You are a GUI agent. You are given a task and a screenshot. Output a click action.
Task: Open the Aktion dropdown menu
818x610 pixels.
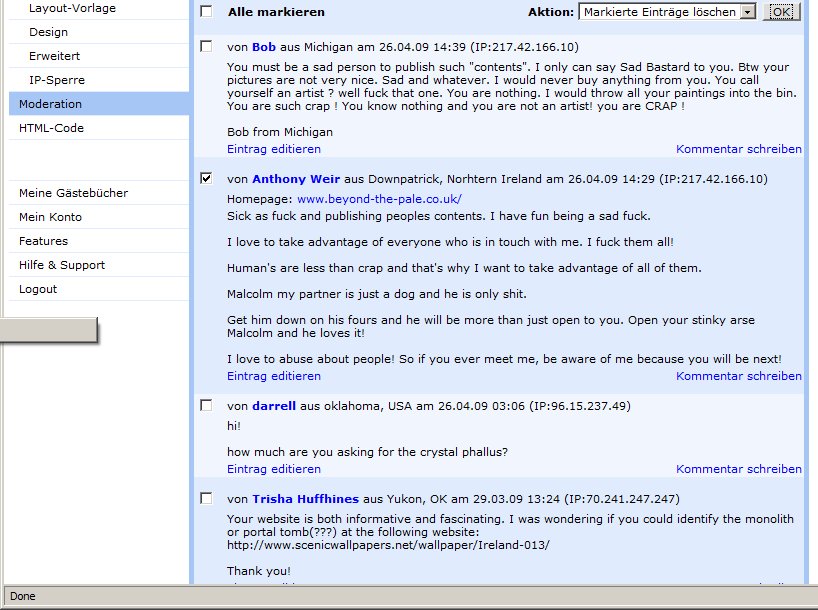click(667, 12)
